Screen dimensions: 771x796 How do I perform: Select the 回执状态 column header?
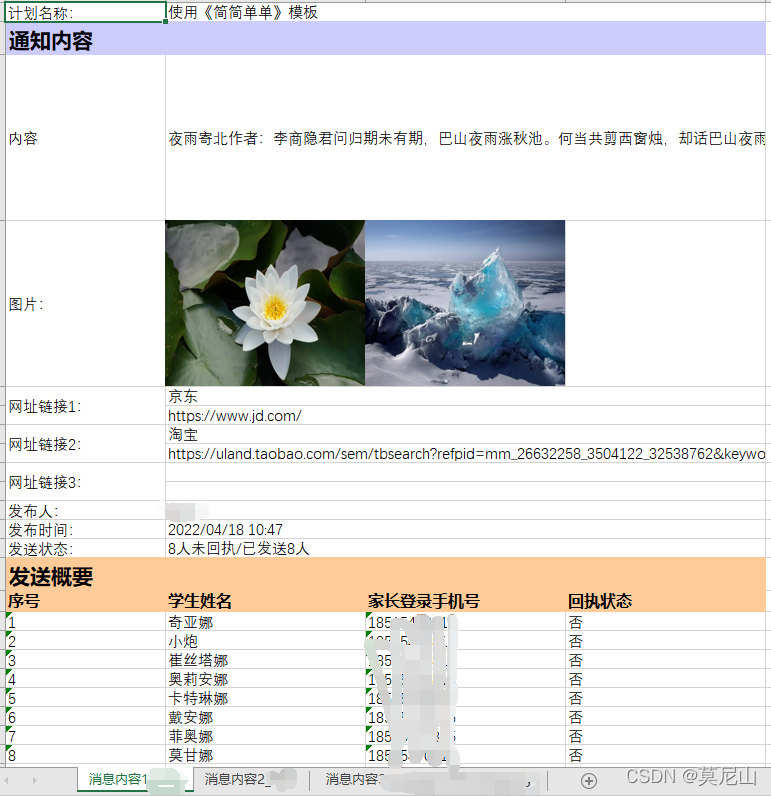(x=666, y=601)
